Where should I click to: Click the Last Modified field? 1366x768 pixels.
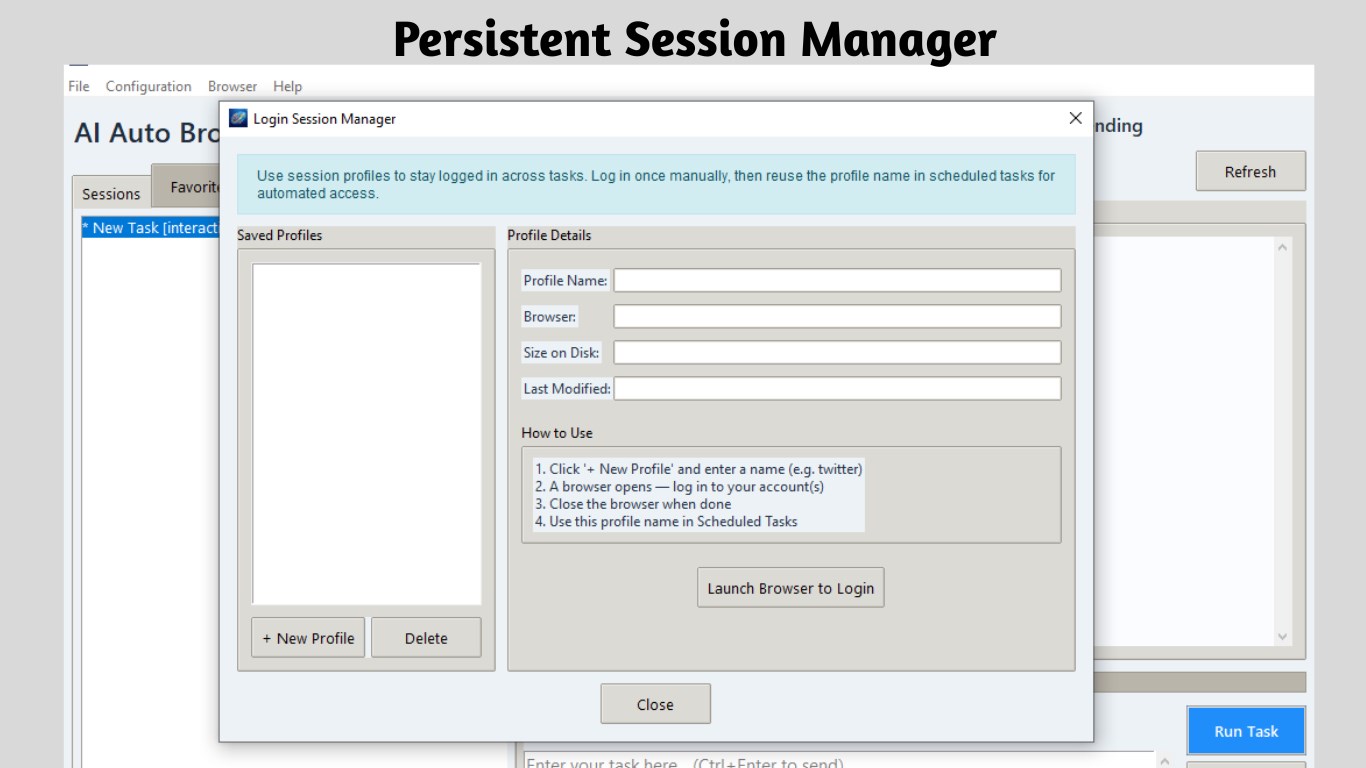point(837,388)
